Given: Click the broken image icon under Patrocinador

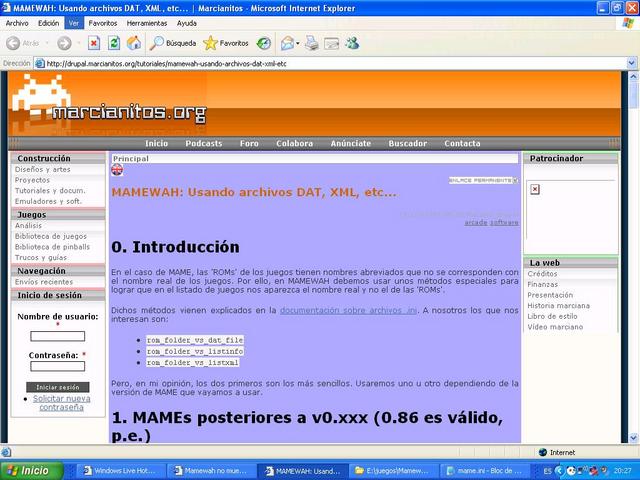Looking at the screenshot, I should click(535, 189).
